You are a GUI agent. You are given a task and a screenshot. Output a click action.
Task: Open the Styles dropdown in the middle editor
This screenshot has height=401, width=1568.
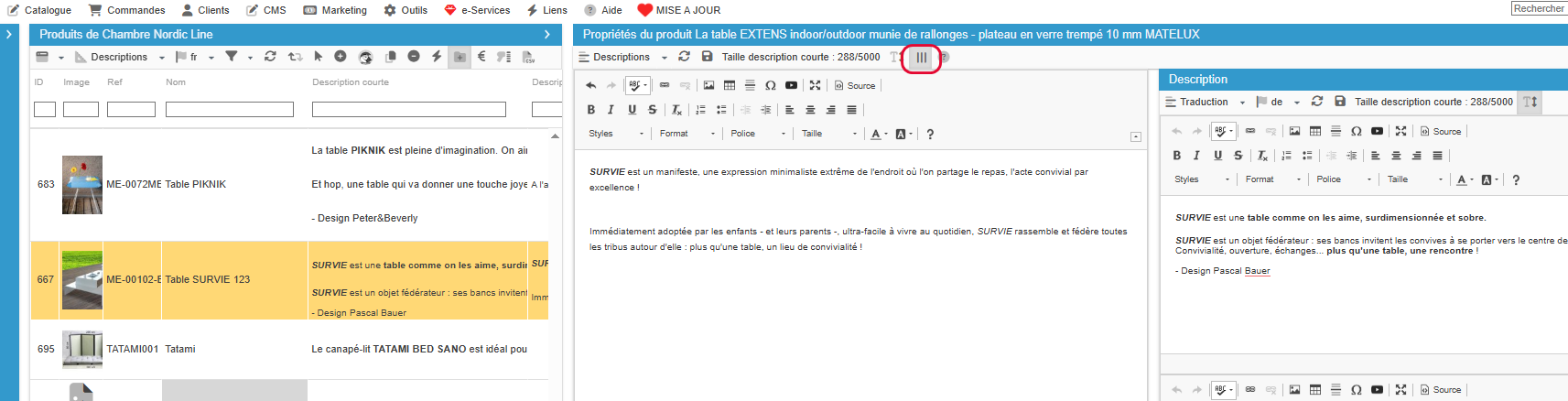point(616,134)
